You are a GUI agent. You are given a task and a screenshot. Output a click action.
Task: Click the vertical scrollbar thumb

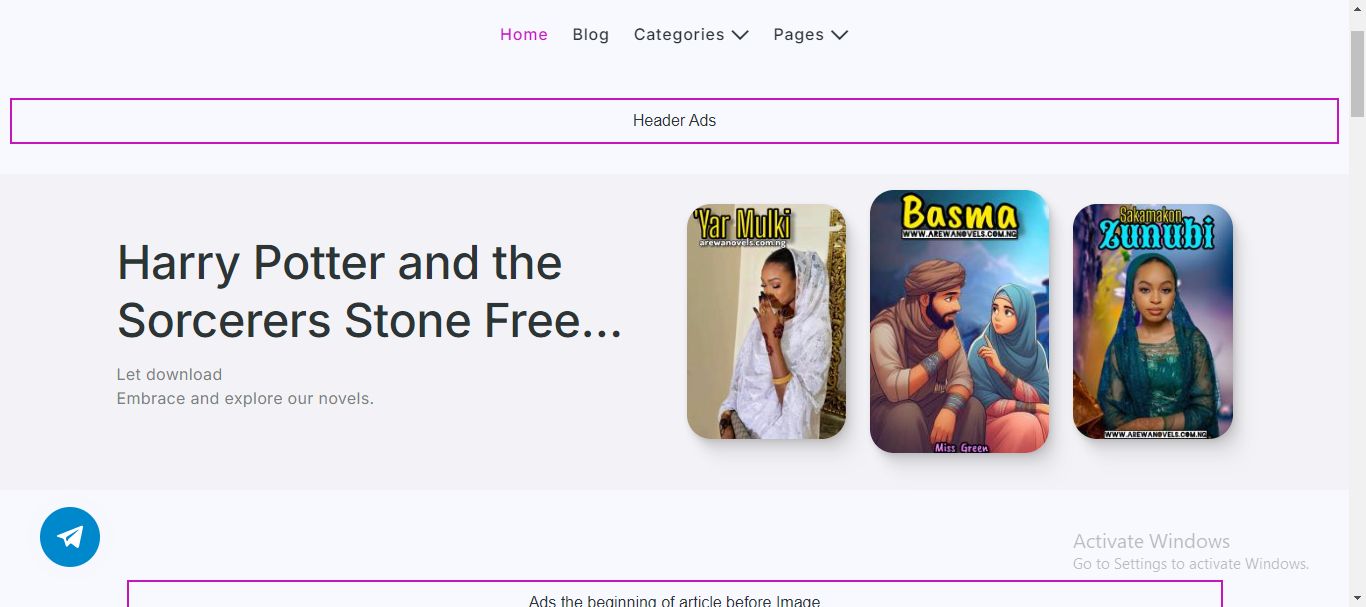point(1357,73)
